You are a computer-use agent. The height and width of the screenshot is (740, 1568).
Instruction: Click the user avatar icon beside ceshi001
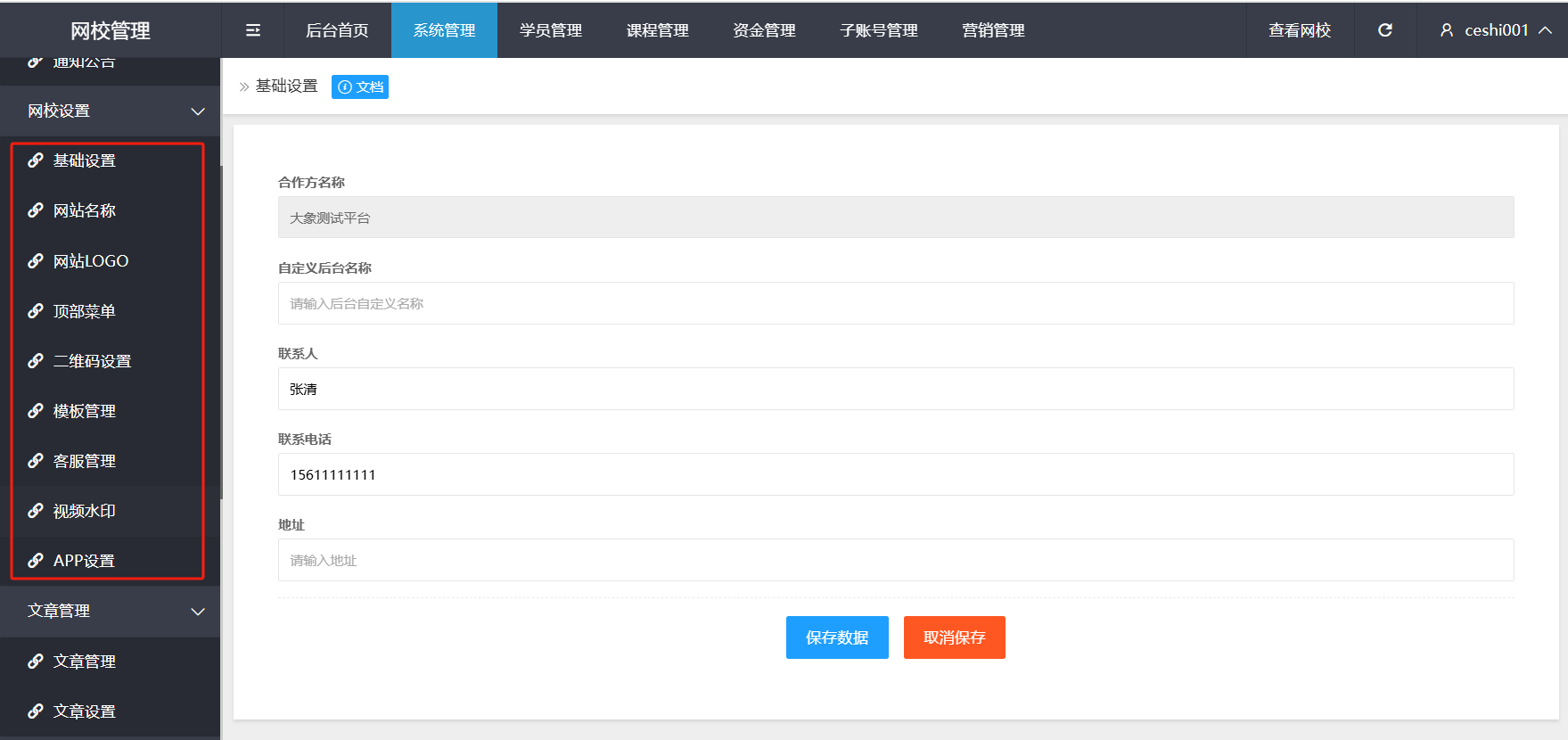pos(1447,30)
